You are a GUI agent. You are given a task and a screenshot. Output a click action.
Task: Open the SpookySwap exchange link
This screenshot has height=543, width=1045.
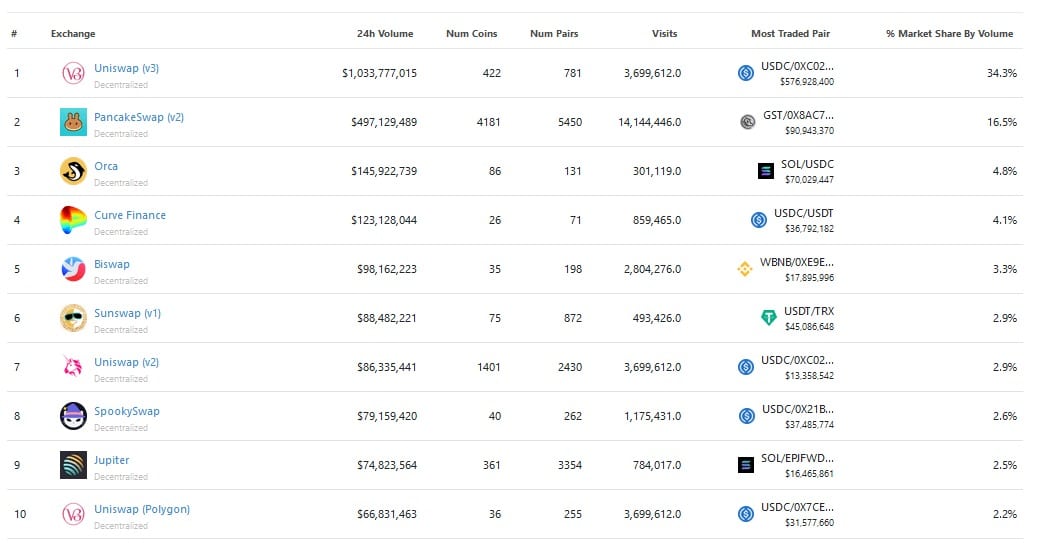[127, 411]
